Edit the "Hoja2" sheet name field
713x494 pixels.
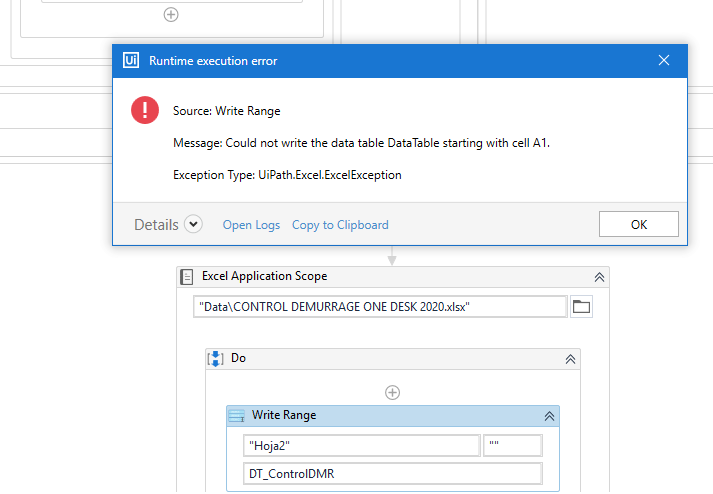361,445
